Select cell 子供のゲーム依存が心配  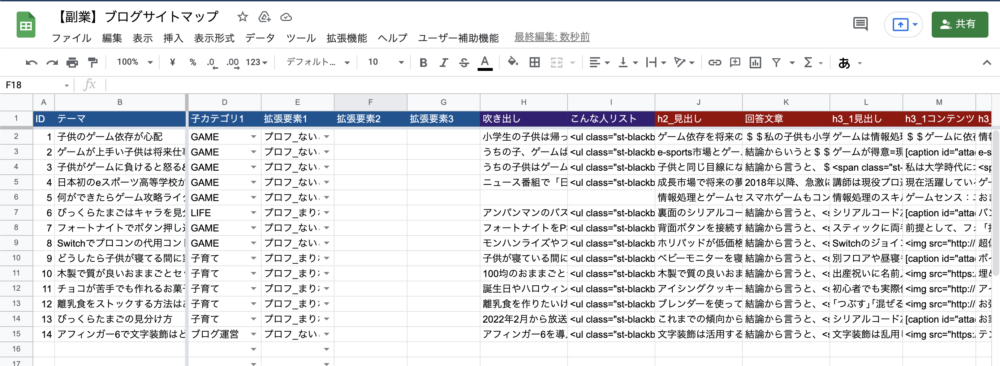click(120, 136)
